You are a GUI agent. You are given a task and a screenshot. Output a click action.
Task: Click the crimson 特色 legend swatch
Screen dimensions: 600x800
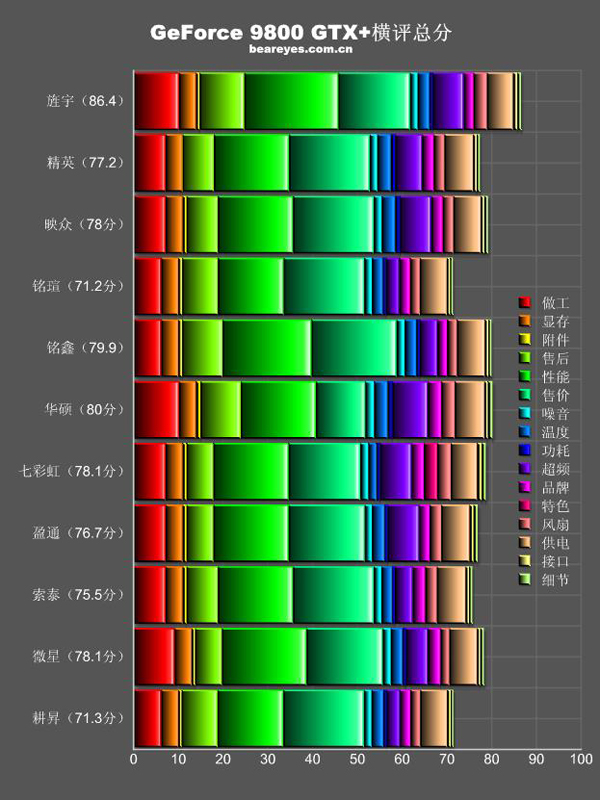coord(524,506)
